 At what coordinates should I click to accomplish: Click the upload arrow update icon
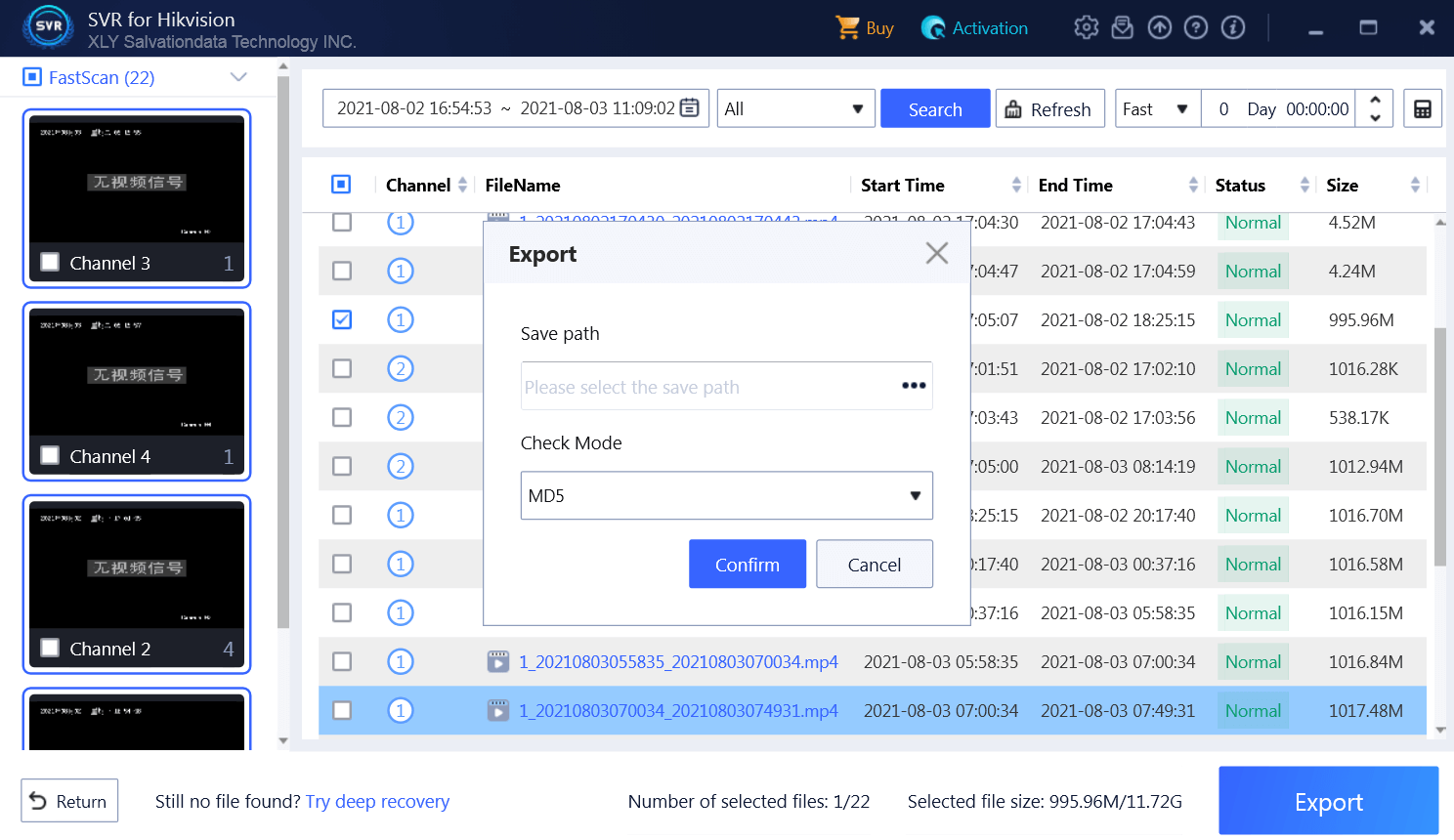tap(1160, 27)
